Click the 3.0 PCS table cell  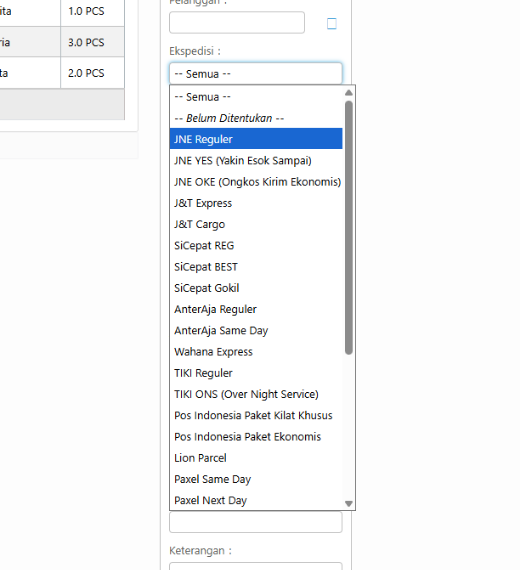click(x=92, y=42)
